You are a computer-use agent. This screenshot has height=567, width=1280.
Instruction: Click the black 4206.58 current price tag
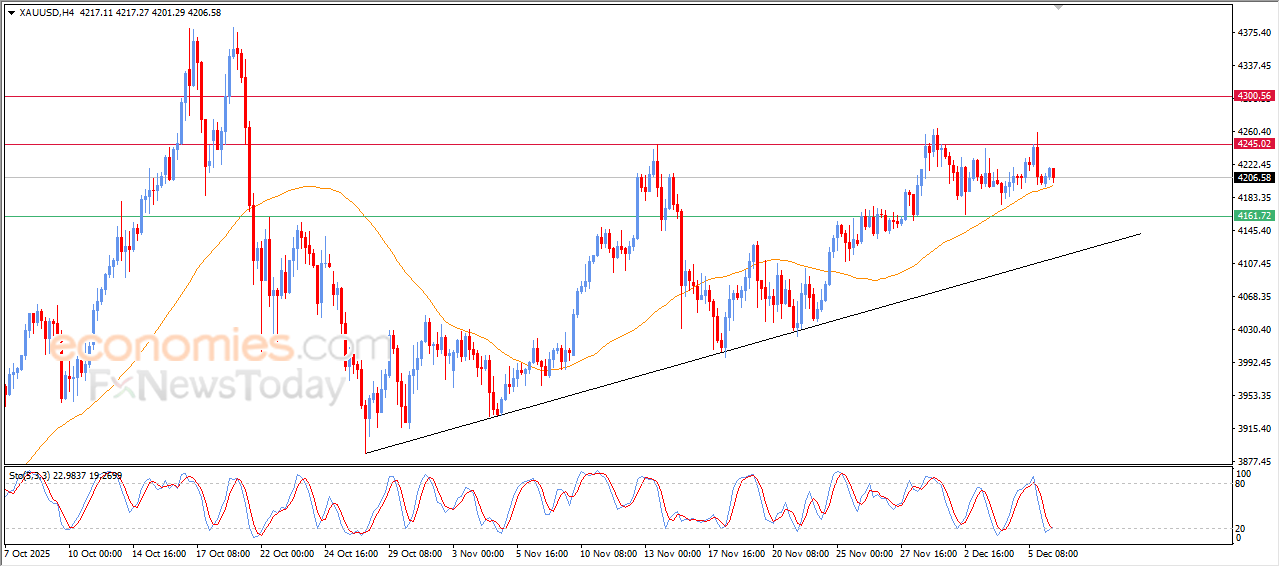1254,178
